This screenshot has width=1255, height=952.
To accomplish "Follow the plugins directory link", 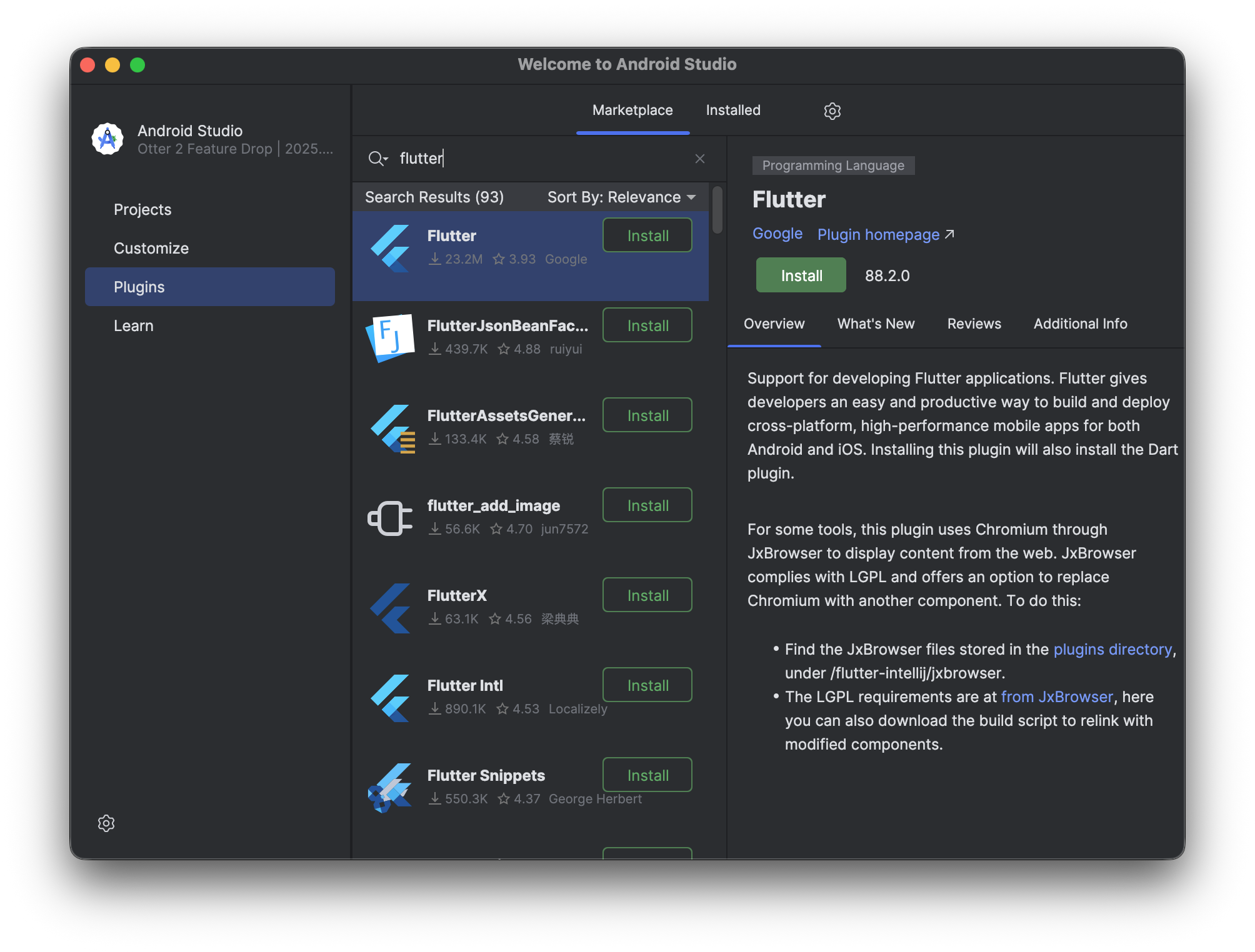I will click(x=1112, y=649).
